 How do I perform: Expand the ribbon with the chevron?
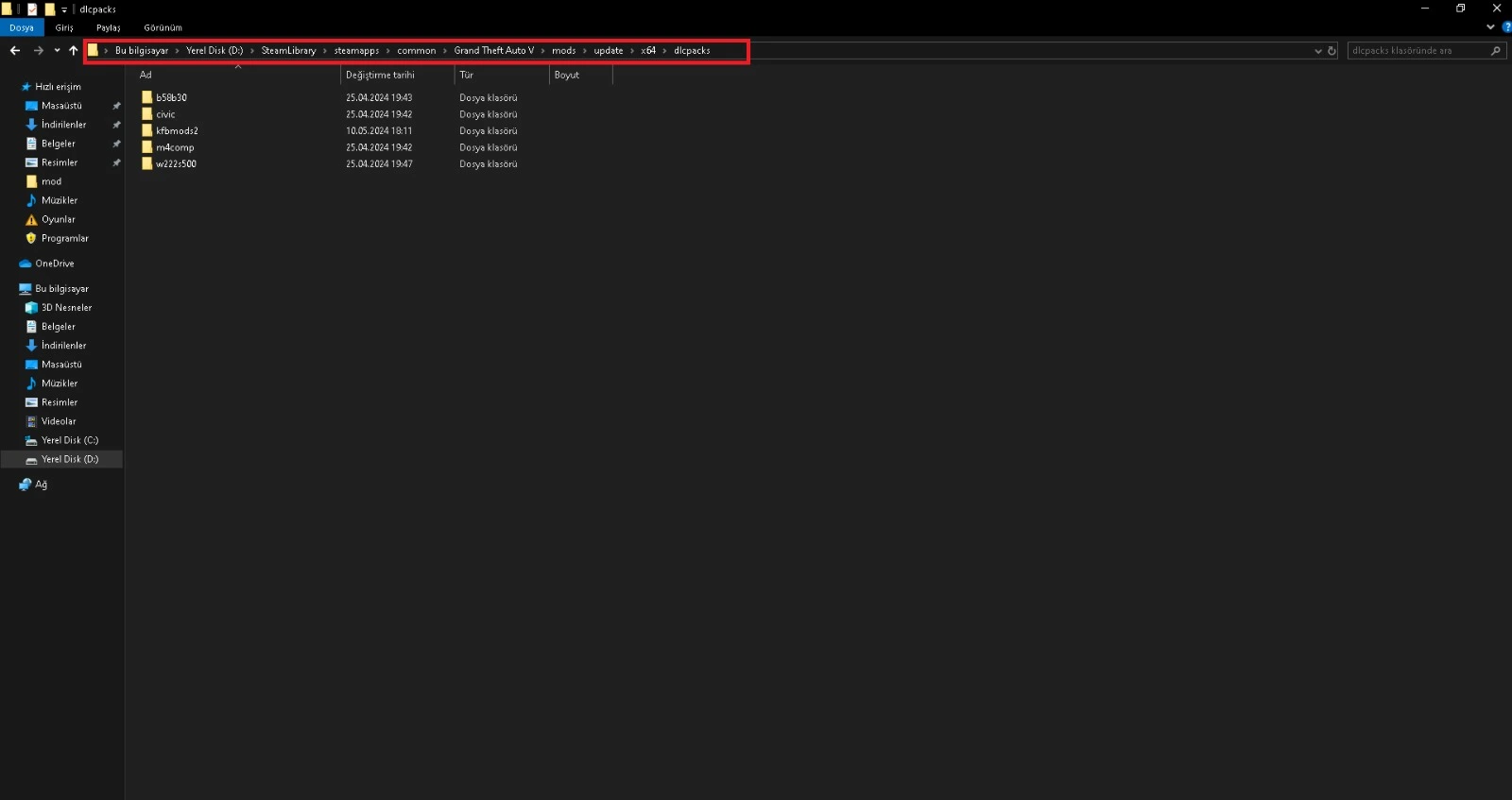pos(1490,27)
